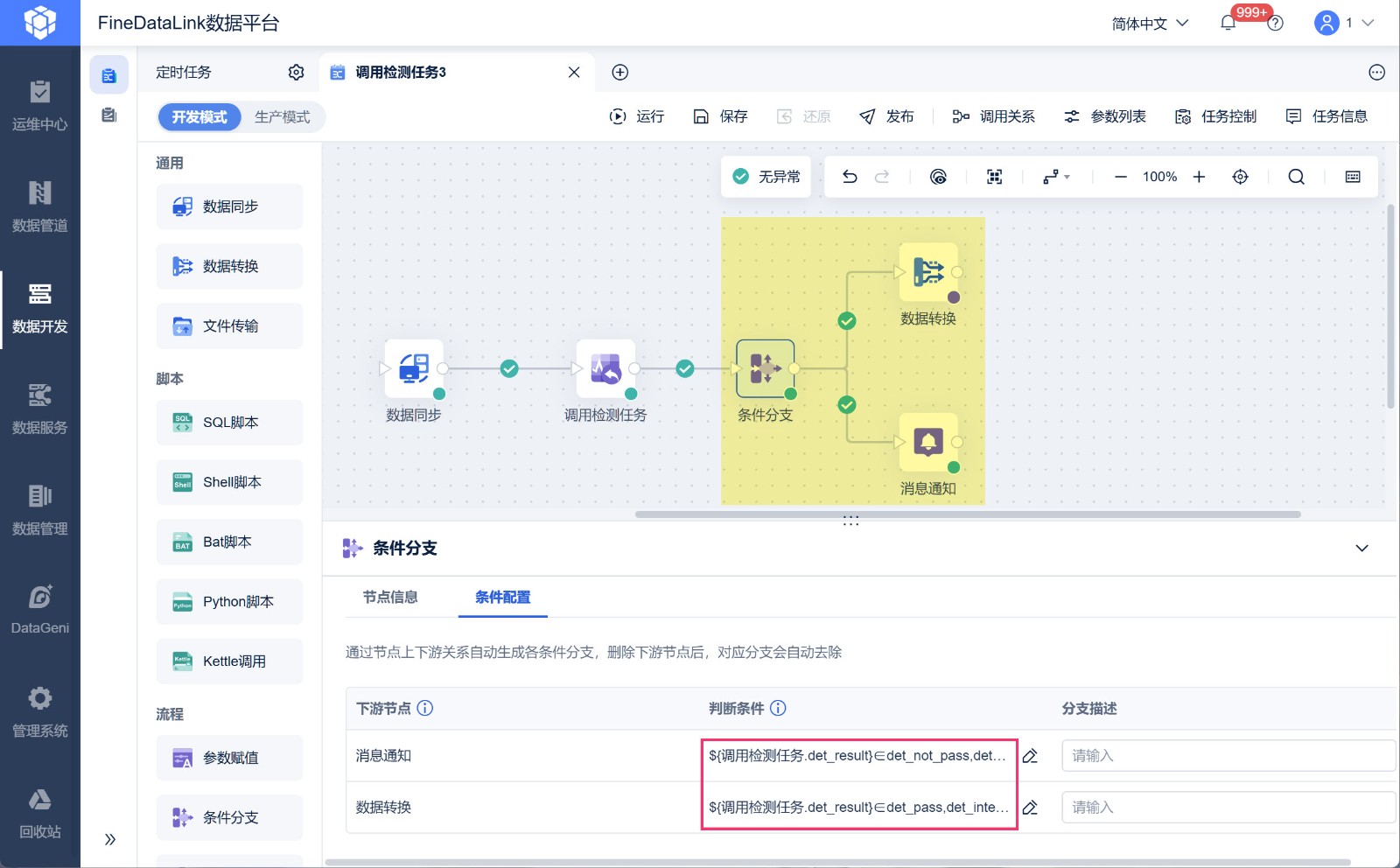Click the 数据转换 branch description input
Viewport: 1400px width, 868px height.
click(1228, 808)
